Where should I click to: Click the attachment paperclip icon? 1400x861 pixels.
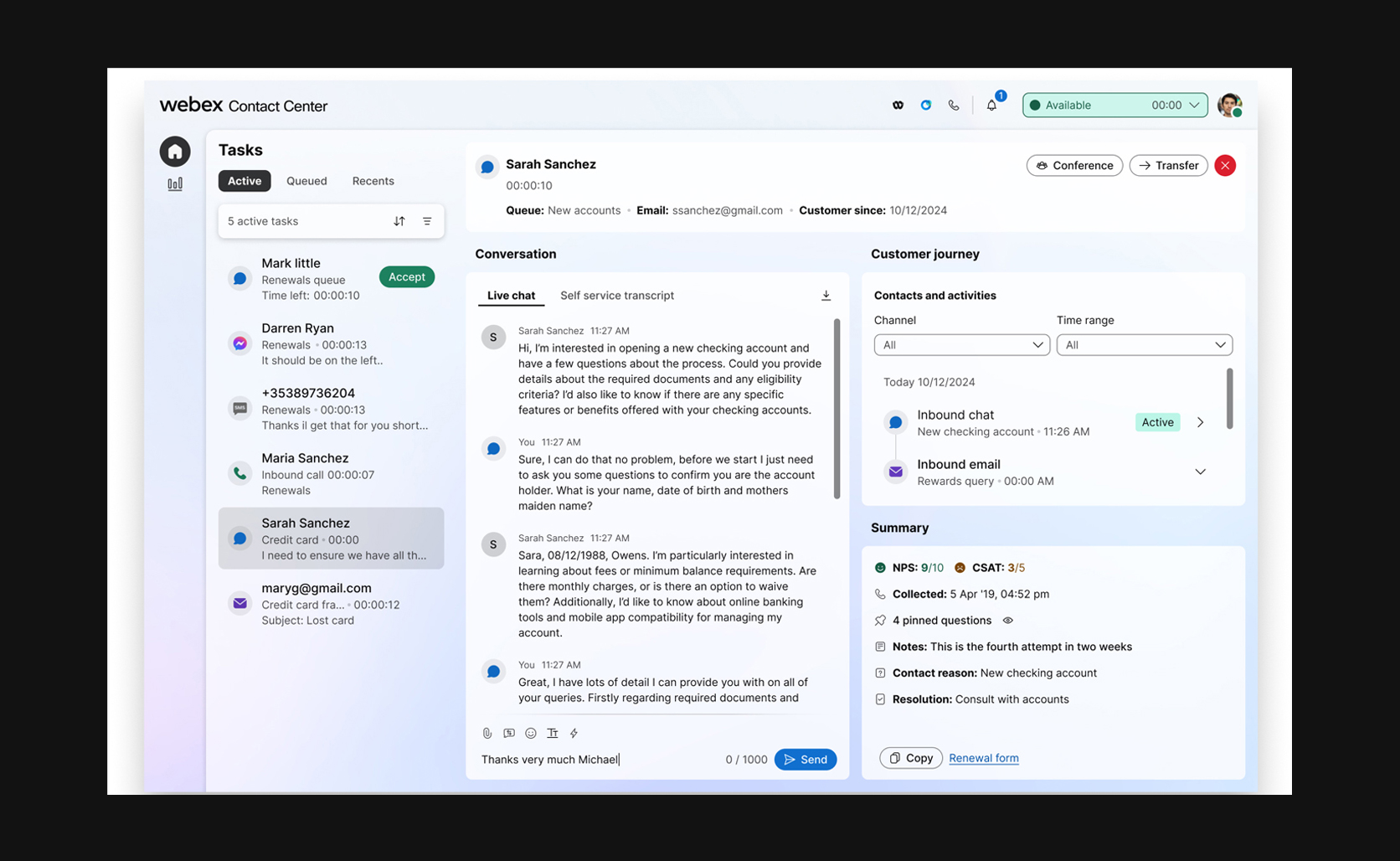click(487, 734)
